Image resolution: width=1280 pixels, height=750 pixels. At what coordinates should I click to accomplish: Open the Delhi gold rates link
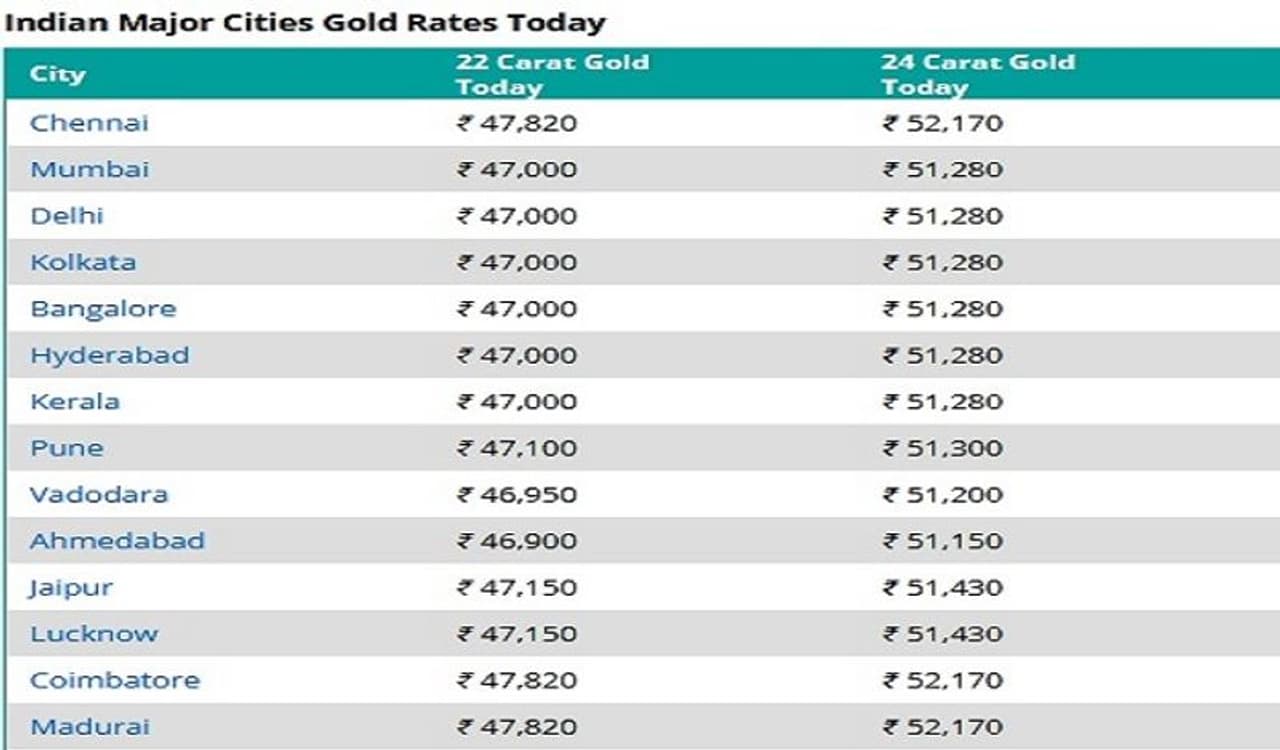pos(67,216)
